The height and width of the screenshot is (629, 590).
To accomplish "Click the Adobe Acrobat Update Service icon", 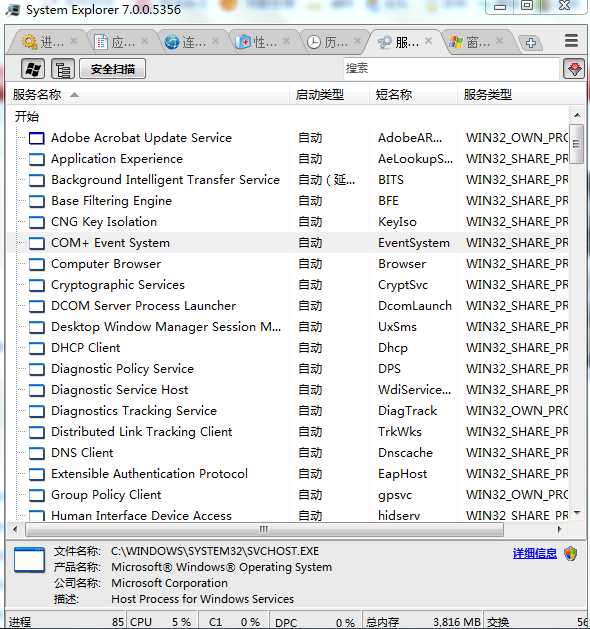I will (36, 138).
